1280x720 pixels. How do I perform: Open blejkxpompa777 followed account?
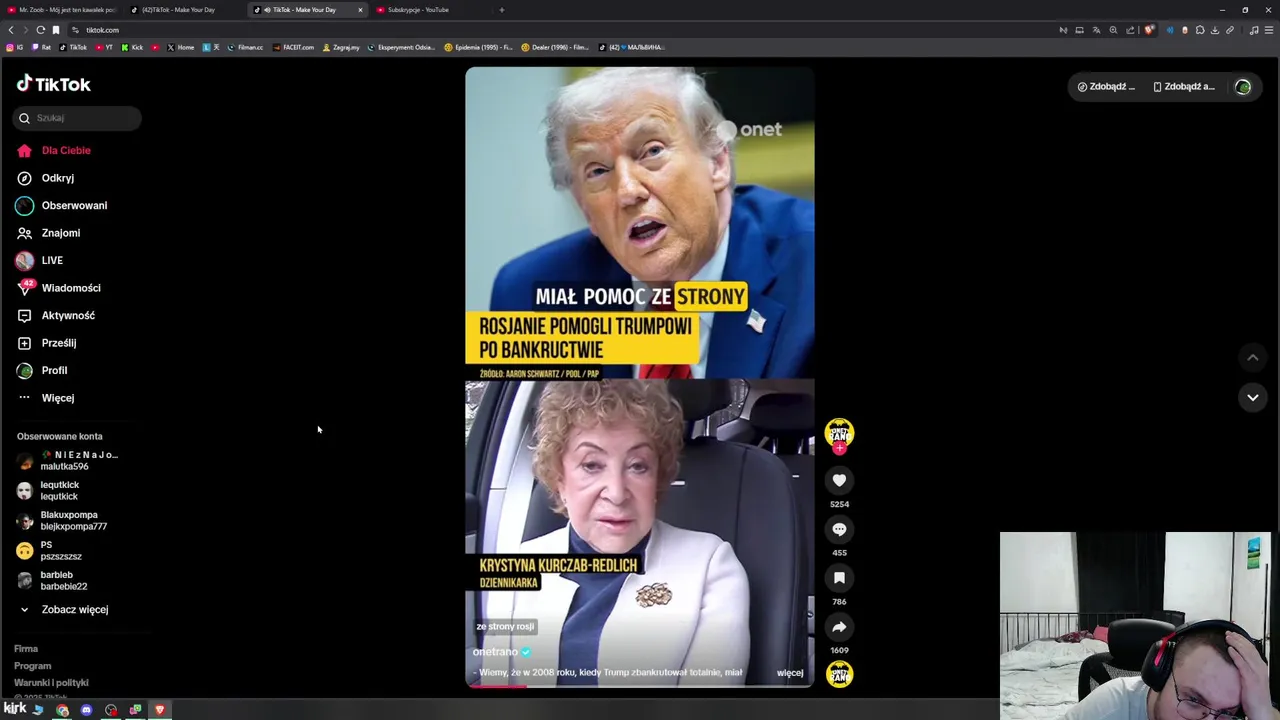pos(62,521)
